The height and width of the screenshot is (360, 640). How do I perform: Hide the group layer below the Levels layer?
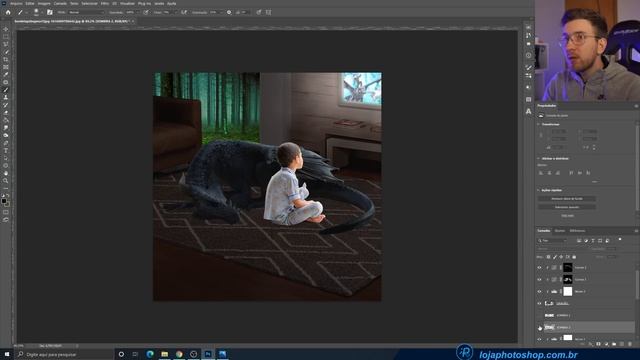pyautogui.click(x=539, y=303)
